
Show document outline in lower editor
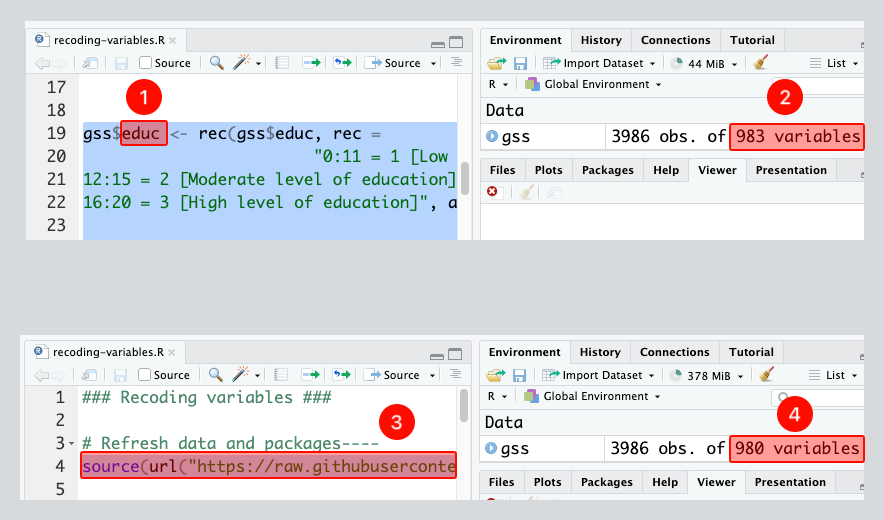[x=455, y=374]
